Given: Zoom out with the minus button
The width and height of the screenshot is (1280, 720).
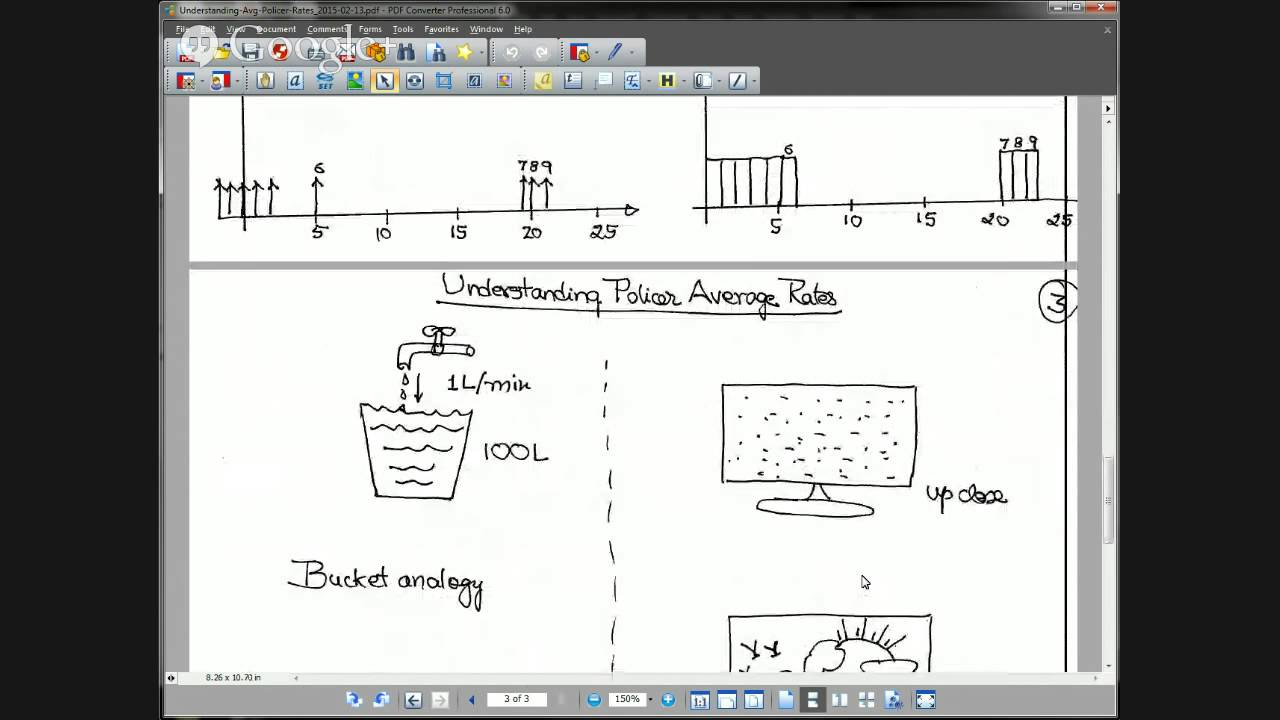Looking at the screenshot, I should [x=594, y=700].
